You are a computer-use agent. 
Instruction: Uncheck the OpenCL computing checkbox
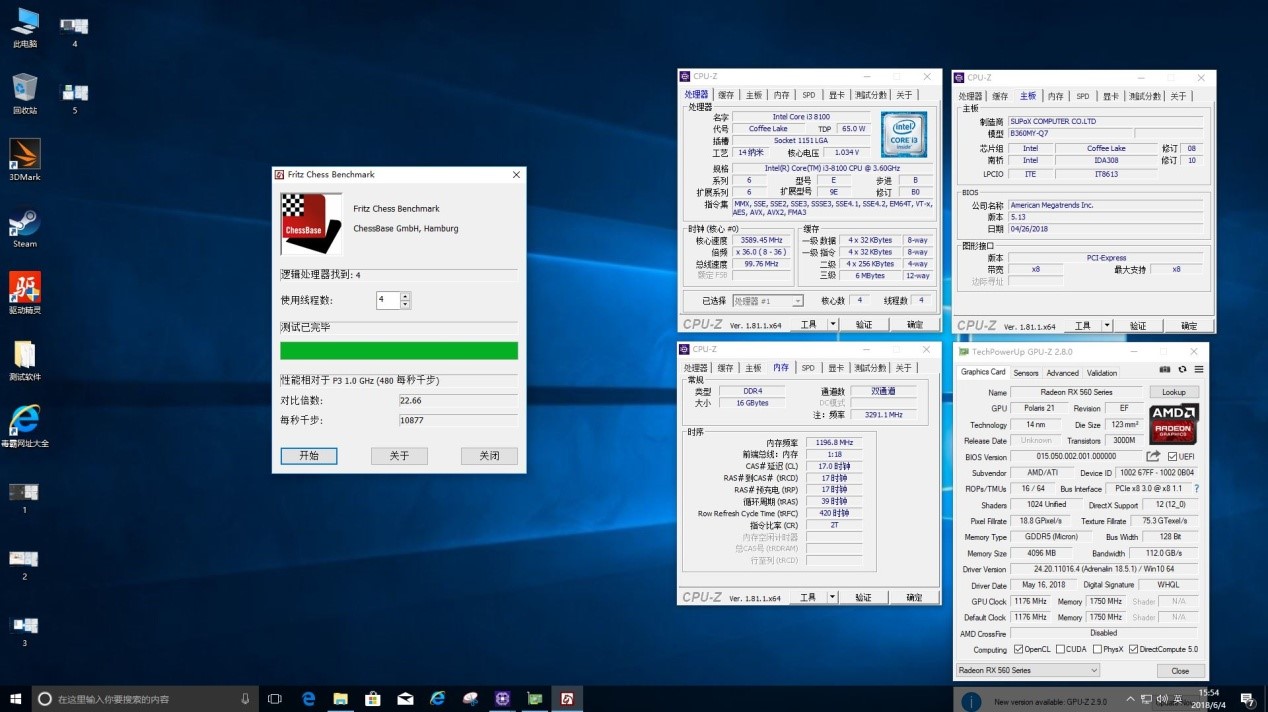click(x=1021, y=649)
